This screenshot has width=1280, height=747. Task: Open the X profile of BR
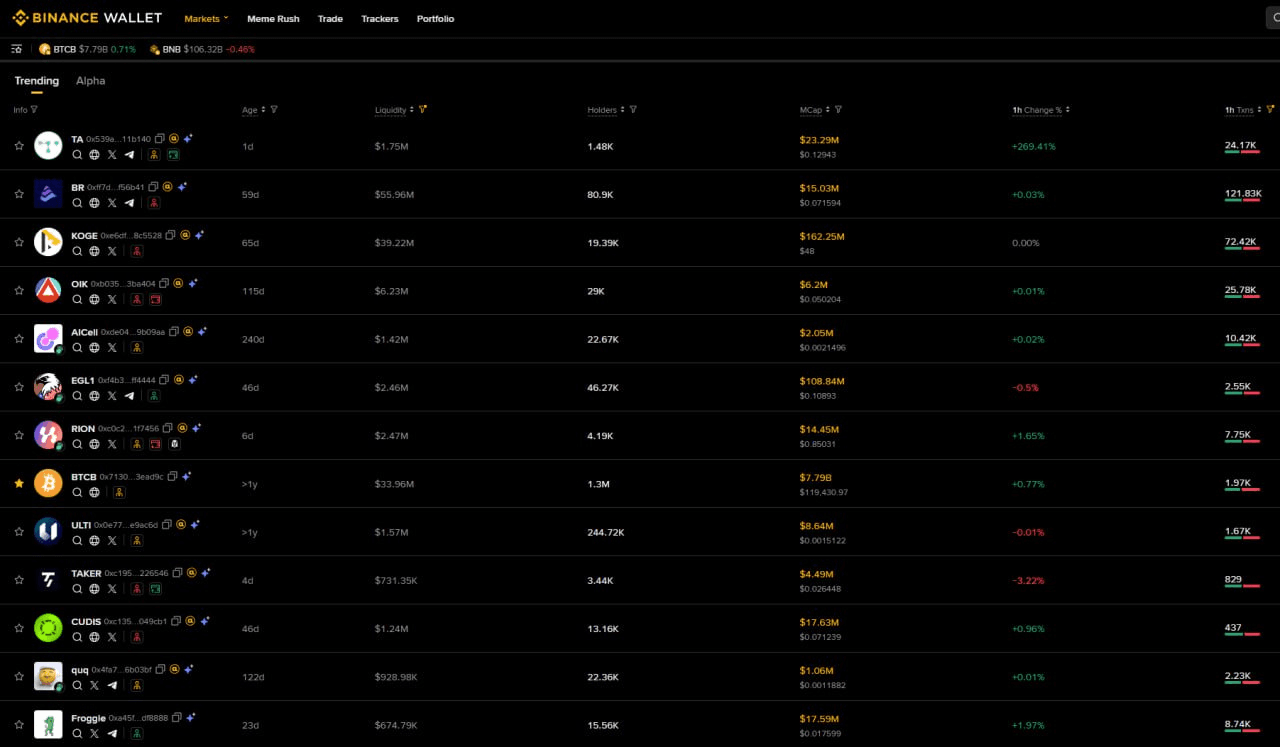point(112,203)
